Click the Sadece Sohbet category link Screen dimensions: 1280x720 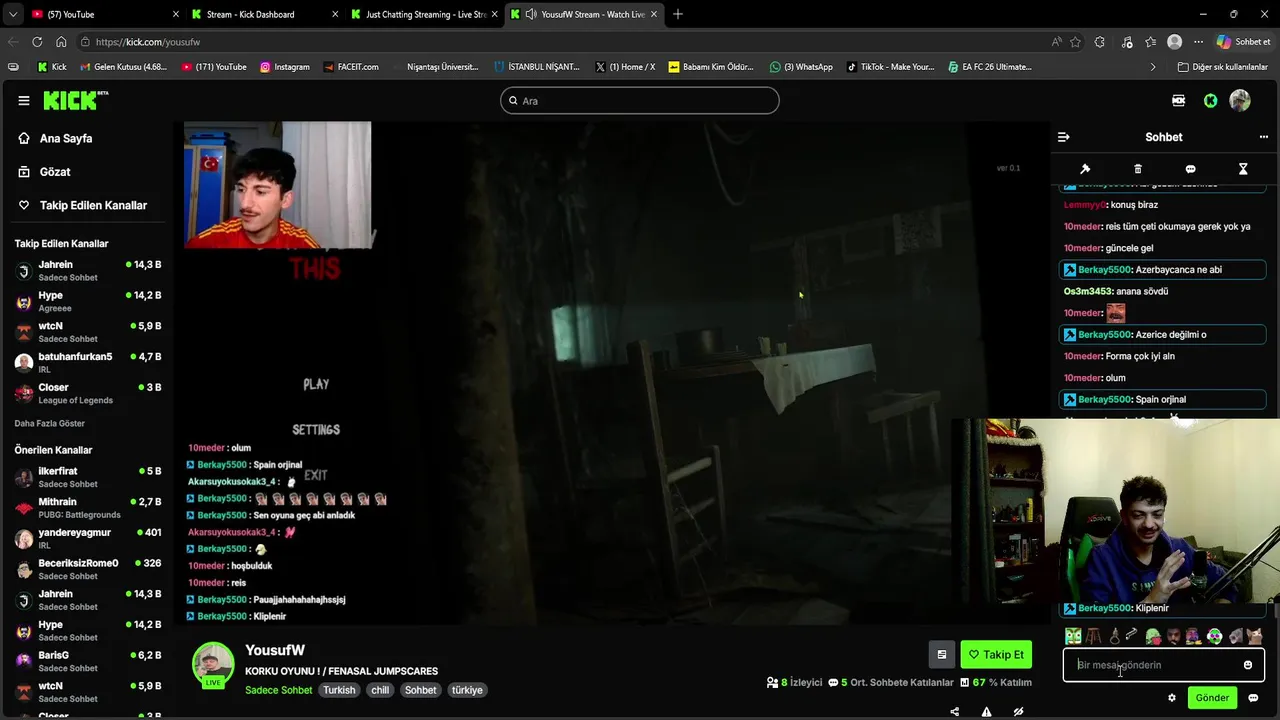[x=279, y=690]
